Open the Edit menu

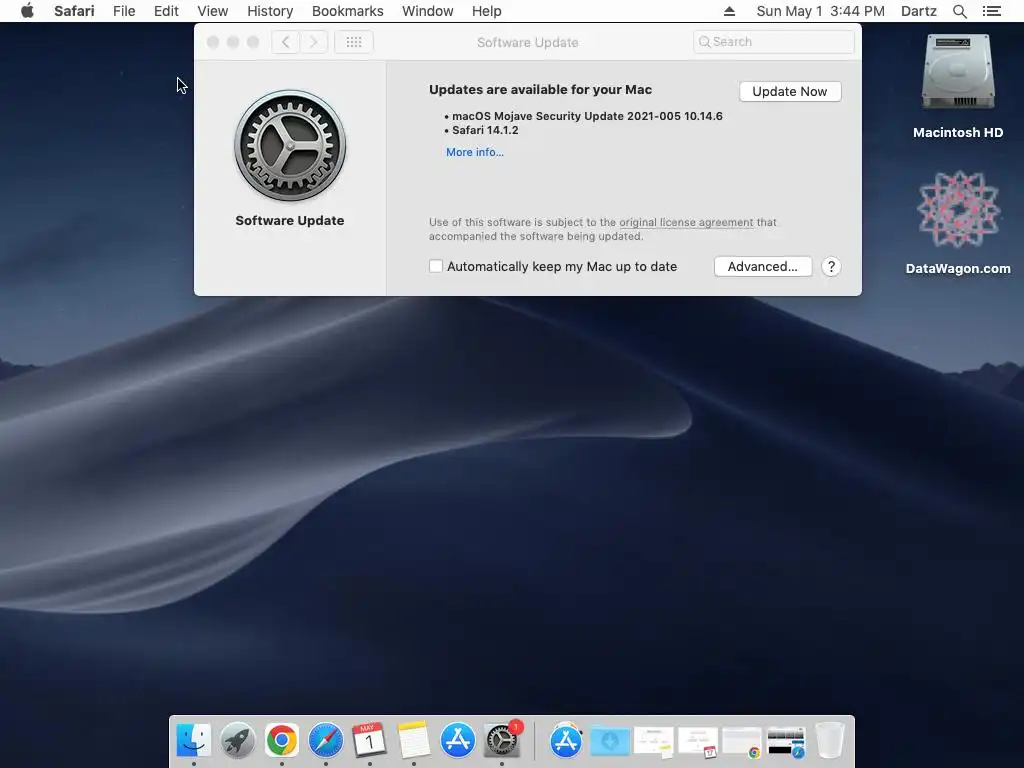(x=166, y=11)
